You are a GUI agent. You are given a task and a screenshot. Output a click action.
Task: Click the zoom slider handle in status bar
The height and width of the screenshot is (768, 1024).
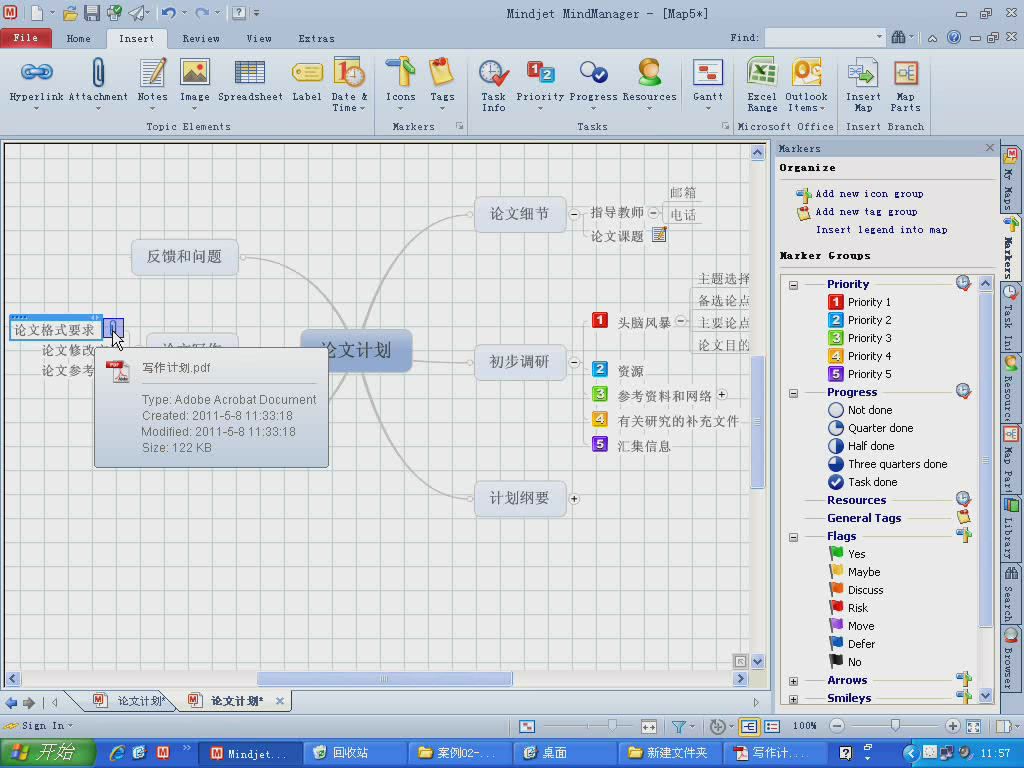coord(895,726)
